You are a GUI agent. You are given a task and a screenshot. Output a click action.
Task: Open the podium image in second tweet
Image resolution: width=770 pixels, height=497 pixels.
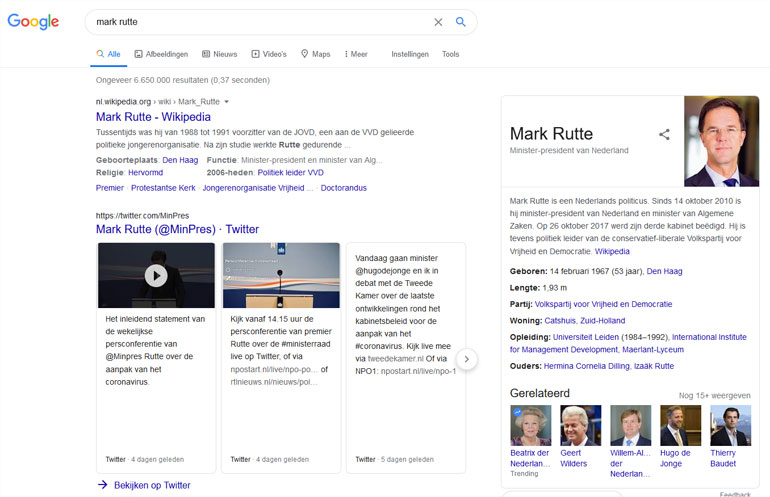pos(281,275)
